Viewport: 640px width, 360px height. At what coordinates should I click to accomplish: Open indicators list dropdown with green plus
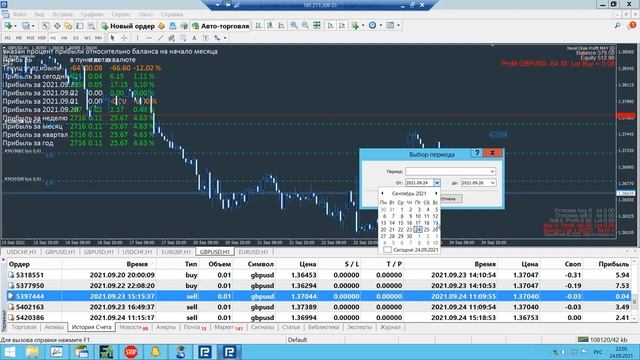pos(357,26)
